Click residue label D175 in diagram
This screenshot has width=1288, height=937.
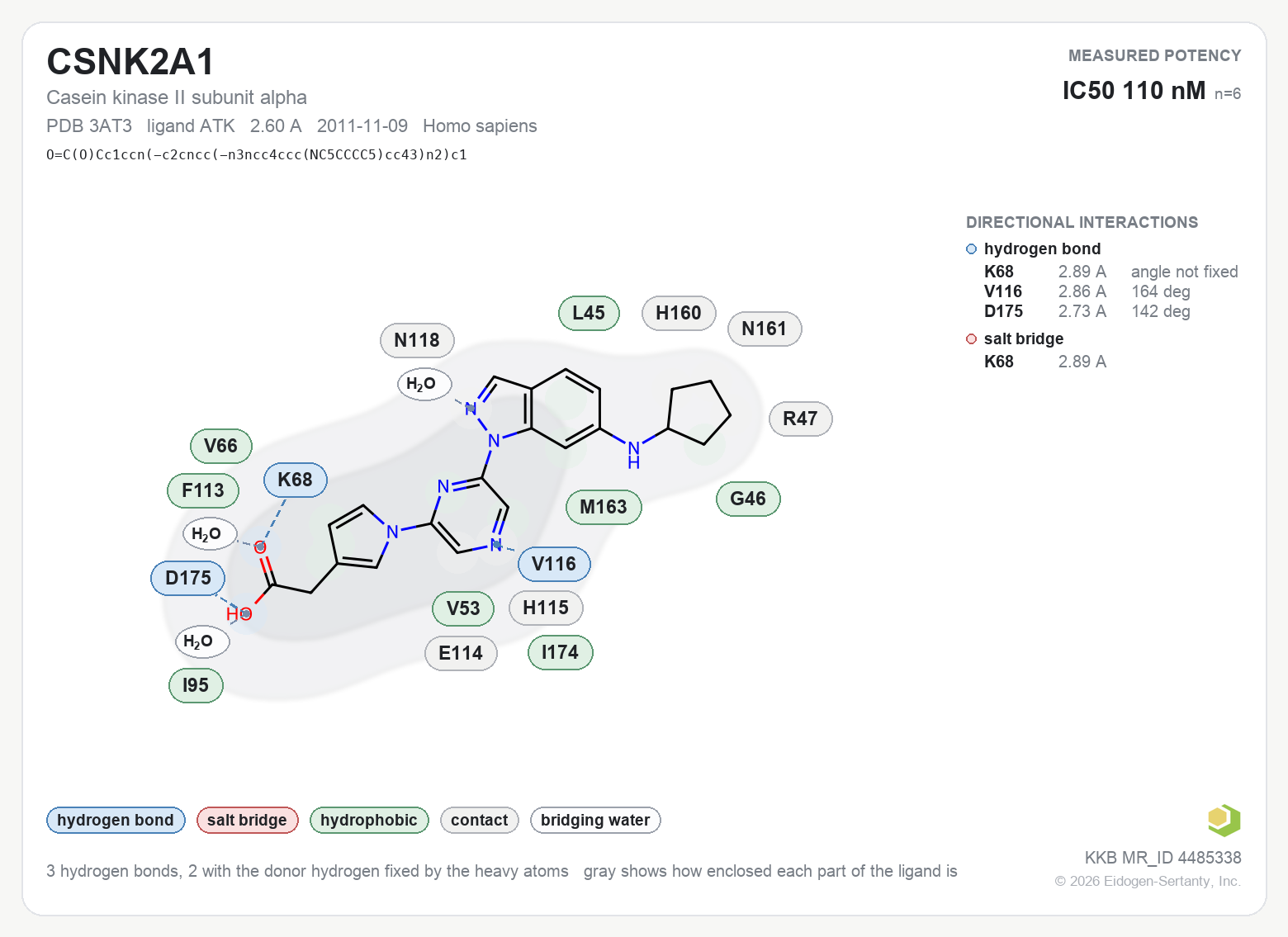(188, 578)
